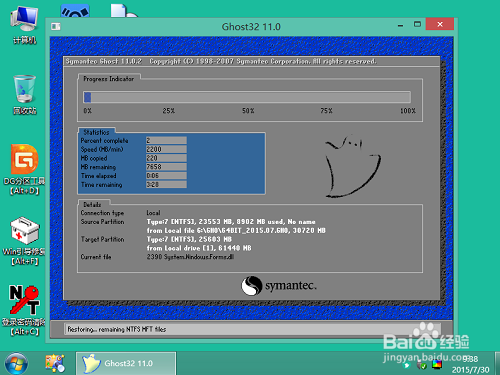Click the 25% progress scale mark
The height and width of the screenshot is (375, 500).
pos(169,111)
